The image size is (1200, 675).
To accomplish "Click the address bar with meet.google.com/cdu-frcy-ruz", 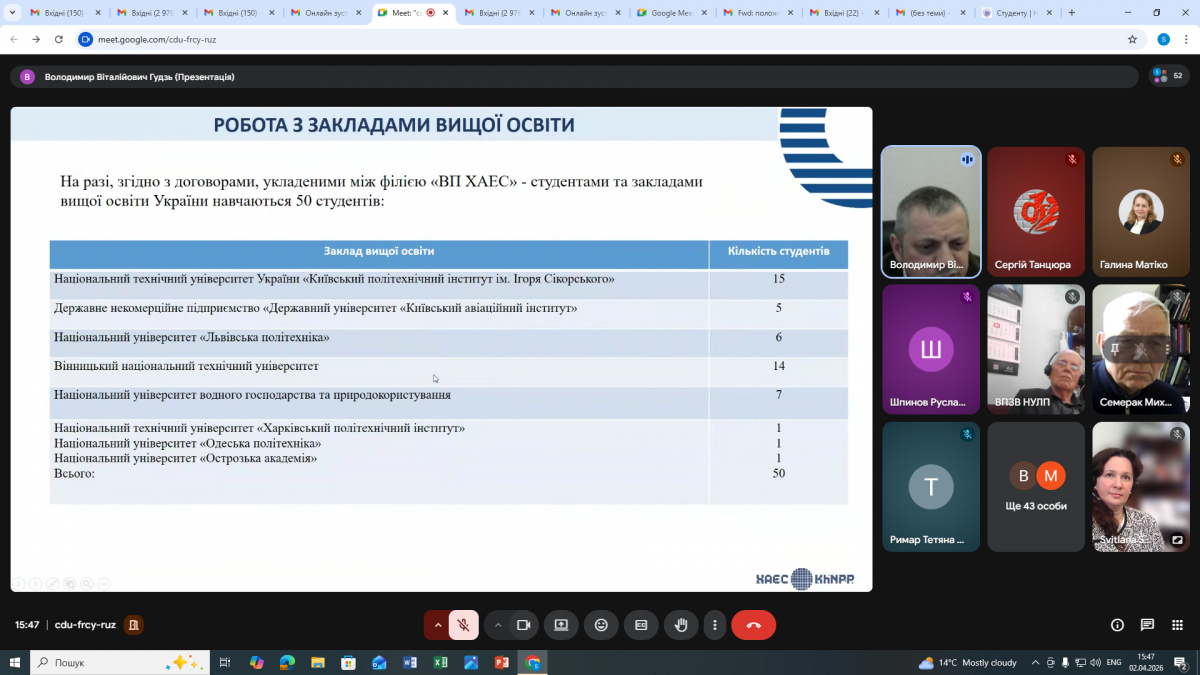I will pyautogui.click(x=600, y=39).
